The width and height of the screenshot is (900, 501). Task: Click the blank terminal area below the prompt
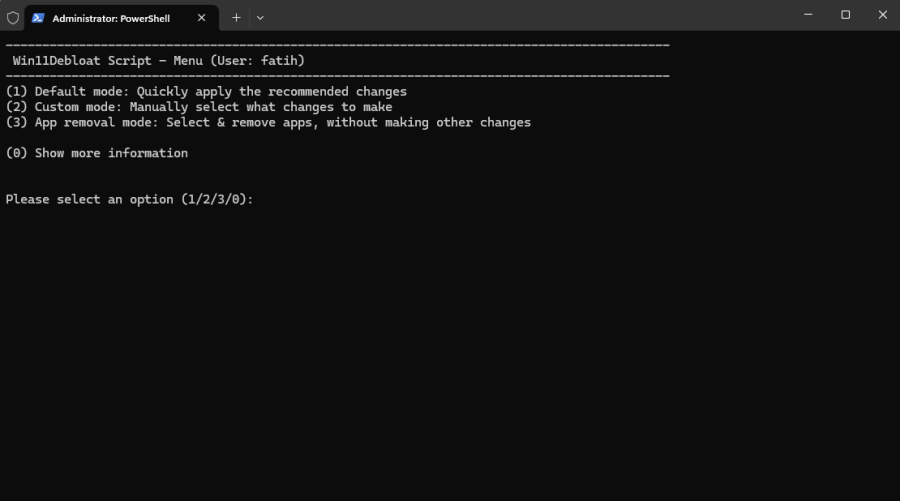[x=450, y=350]
